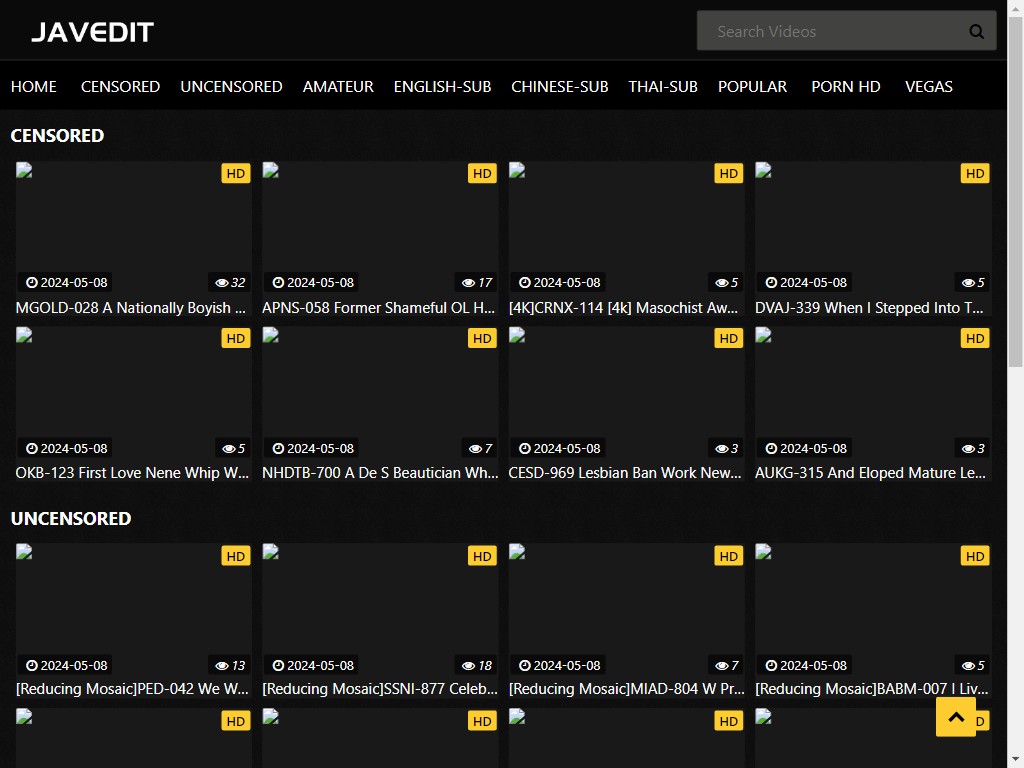Click the magnifier search icon

click(976, 32)
